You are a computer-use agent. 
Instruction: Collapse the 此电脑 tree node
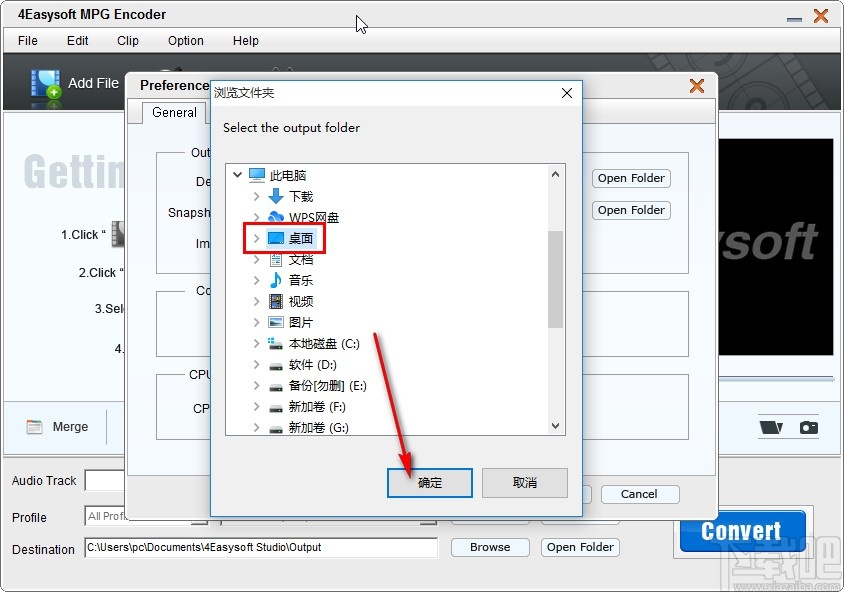(x=237, y=175)
